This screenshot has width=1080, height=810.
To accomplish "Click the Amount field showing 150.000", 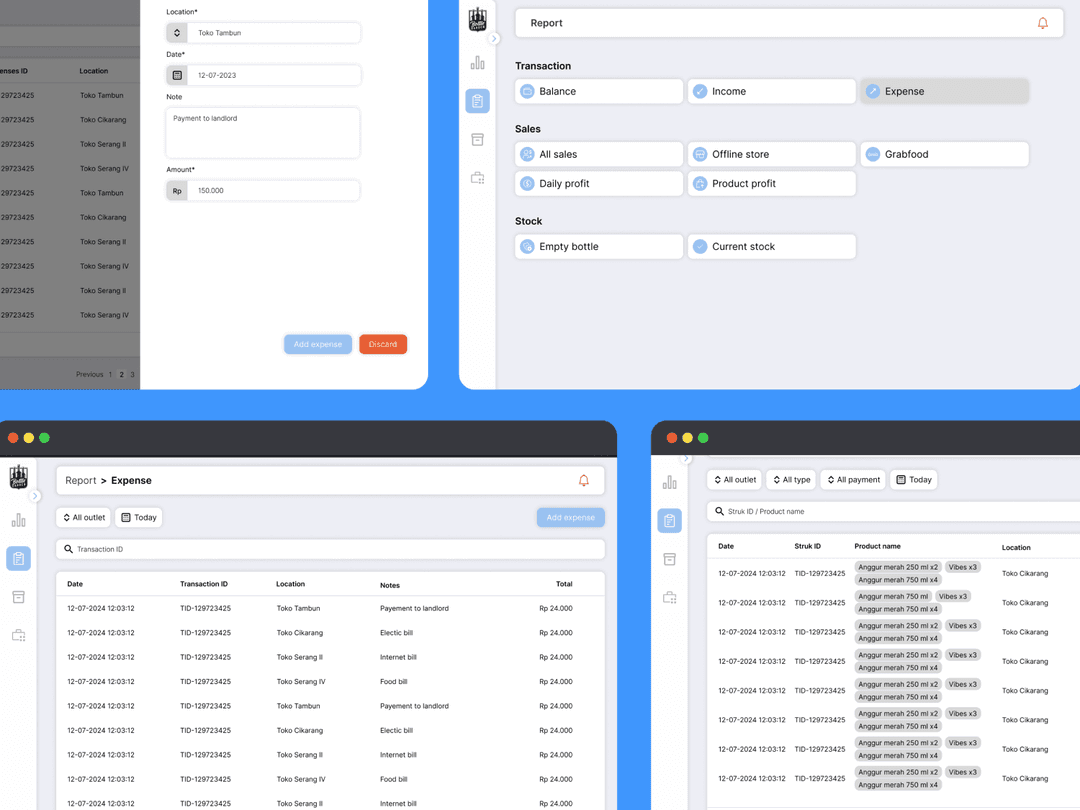I will pyautogui.click(x=262, y=191).
